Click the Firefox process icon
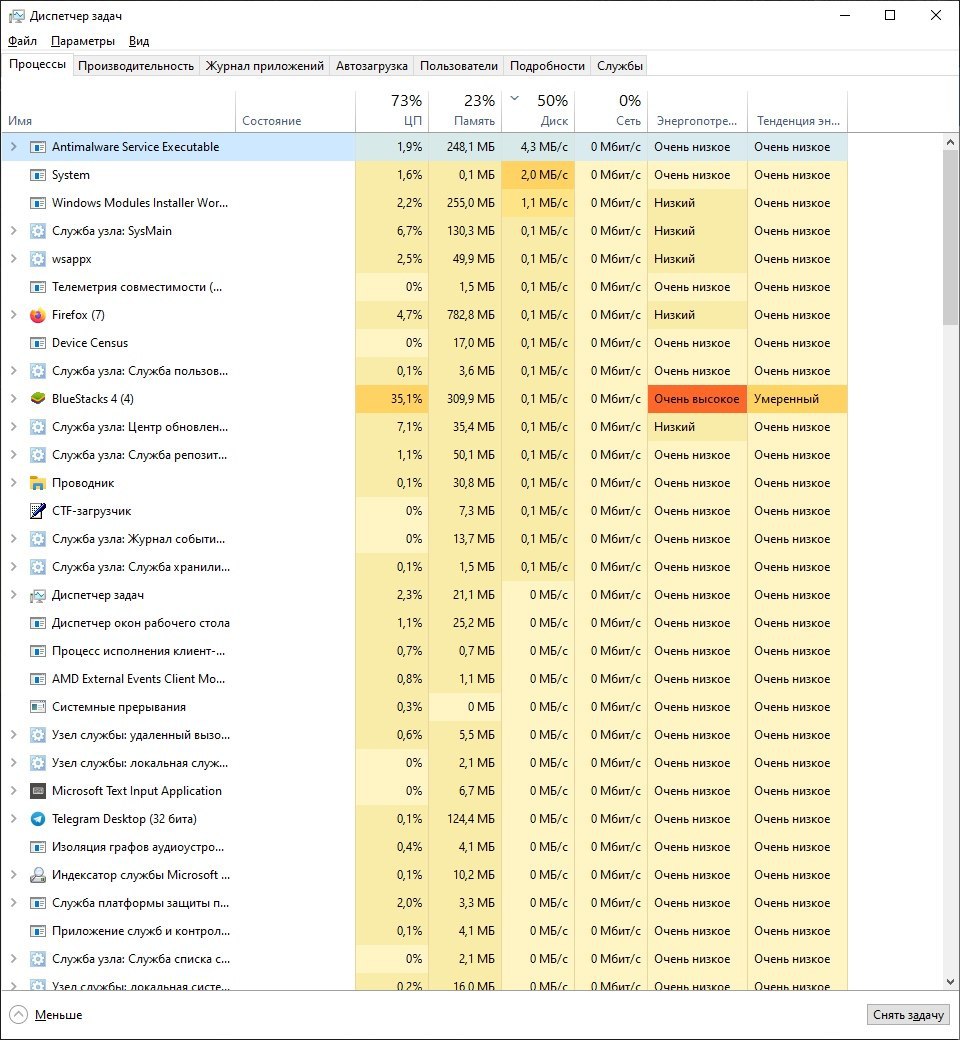 tap(38, 315)
